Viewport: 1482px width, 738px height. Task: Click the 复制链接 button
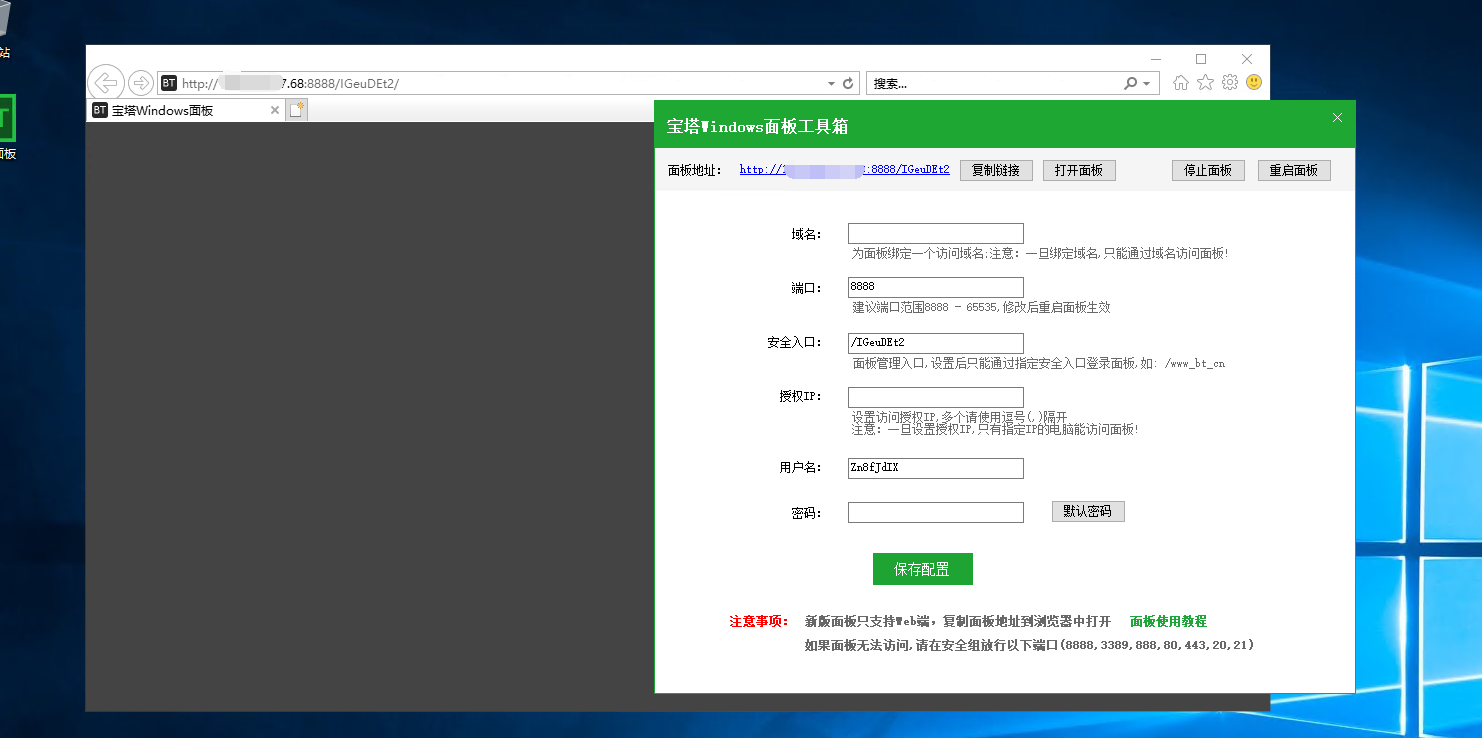(x=996, y=170)
